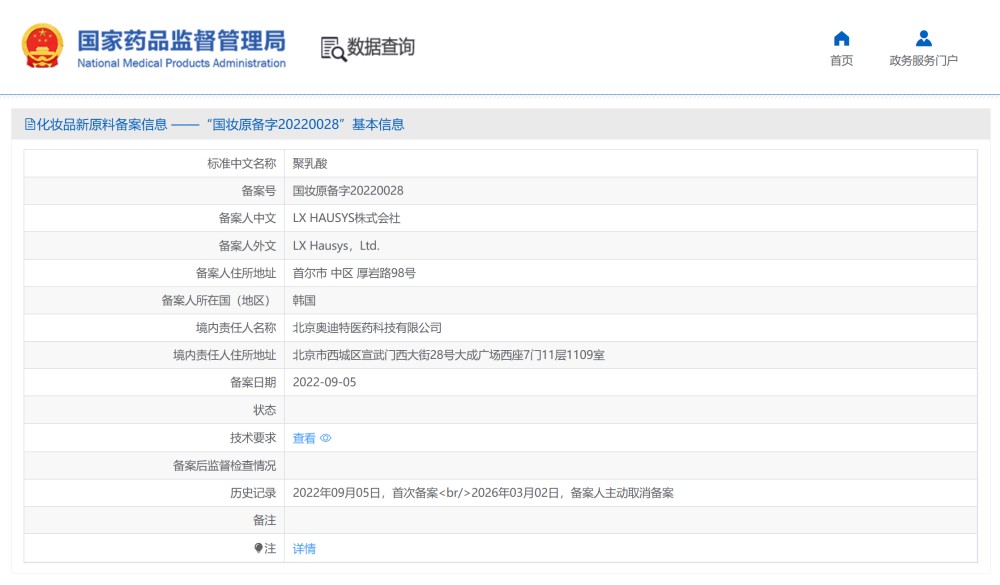Screen dimensions: 1000x585
Task: Click the eye icon next to 查看
Action: pyautogui.click(x=325, y=437)
